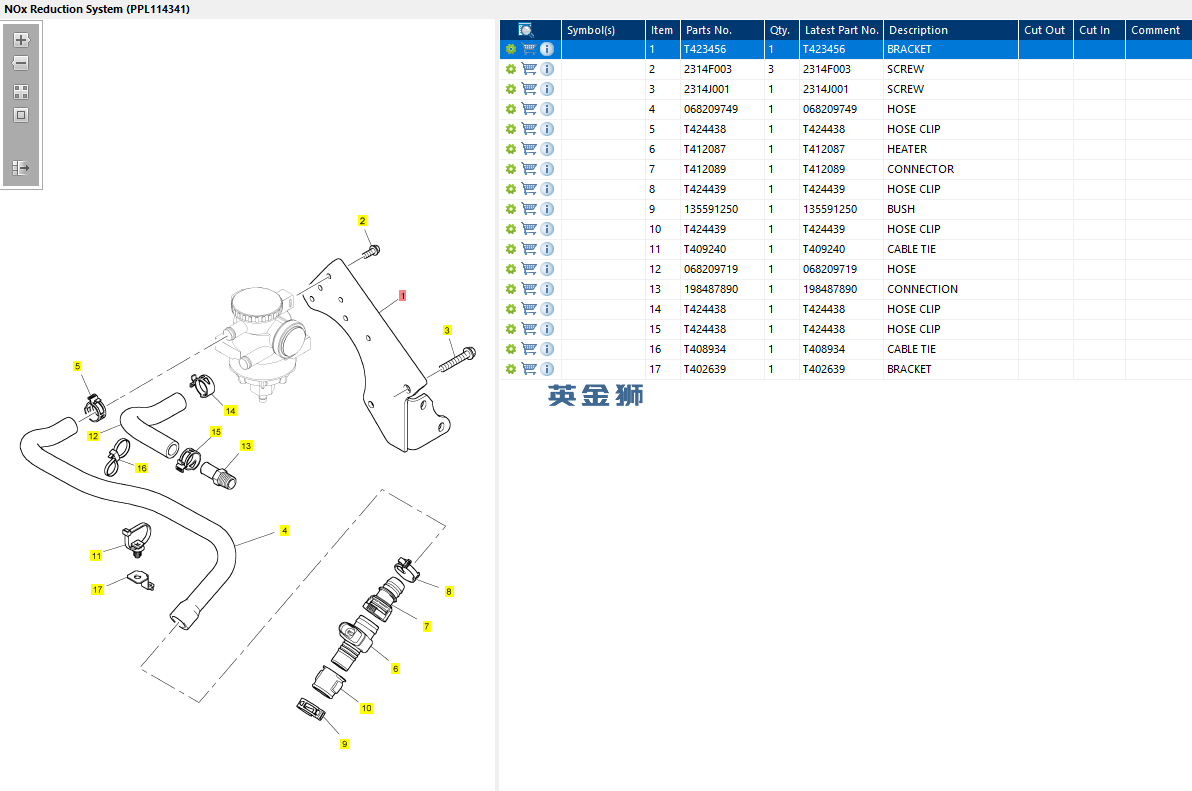Viewport: 1192px width, 791px height.
Task: Select callout 6 heater label
Action: point(395,669)
